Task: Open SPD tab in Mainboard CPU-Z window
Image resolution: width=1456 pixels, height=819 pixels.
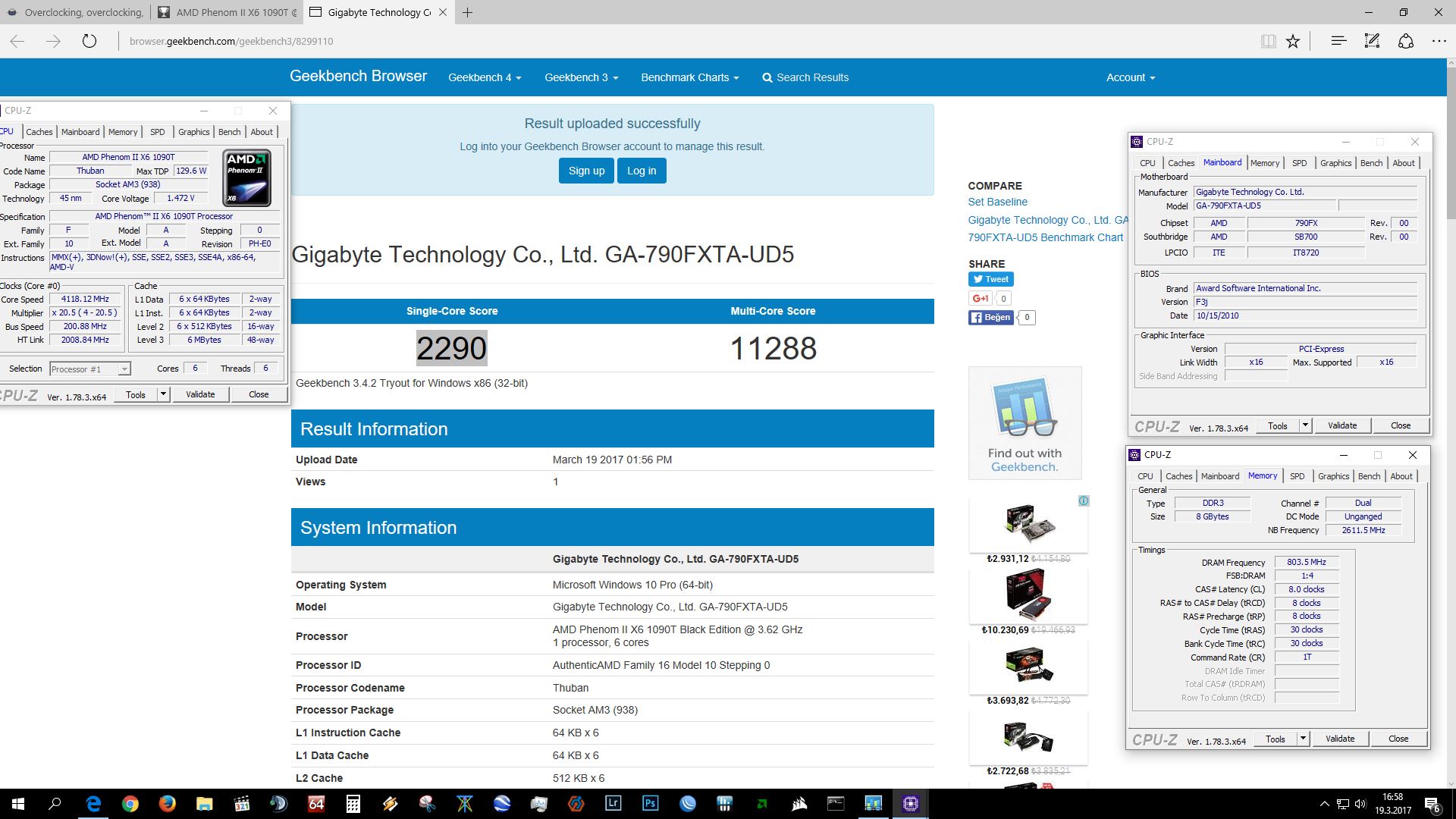Action: coord(1299,163)
